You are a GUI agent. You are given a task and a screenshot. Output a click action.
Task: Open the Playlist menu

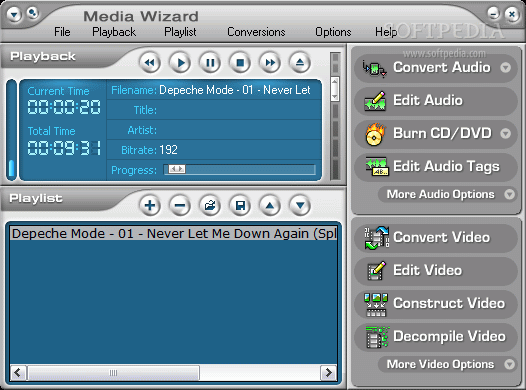pos(180,32)
